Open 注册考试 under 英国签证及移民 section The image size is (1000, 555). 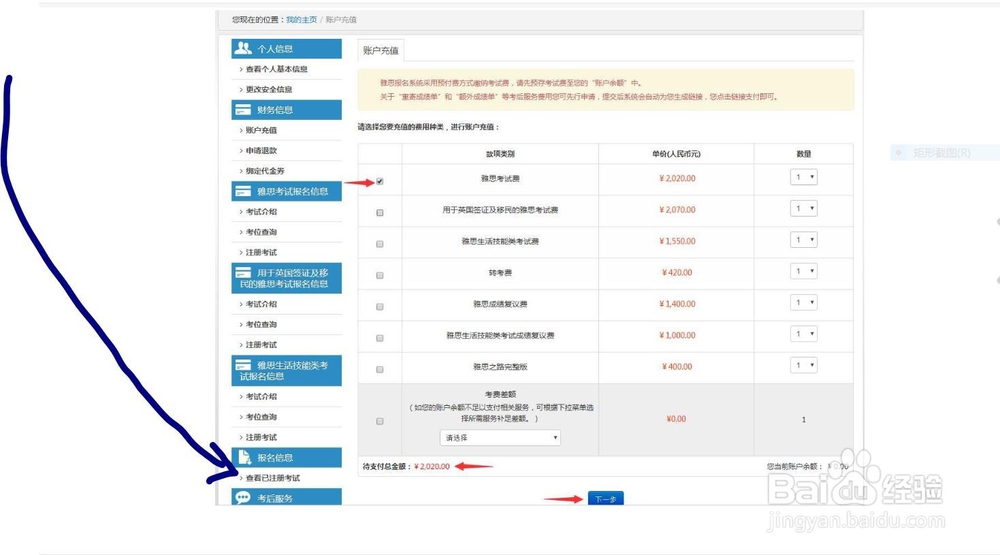[x=261, y=345]
